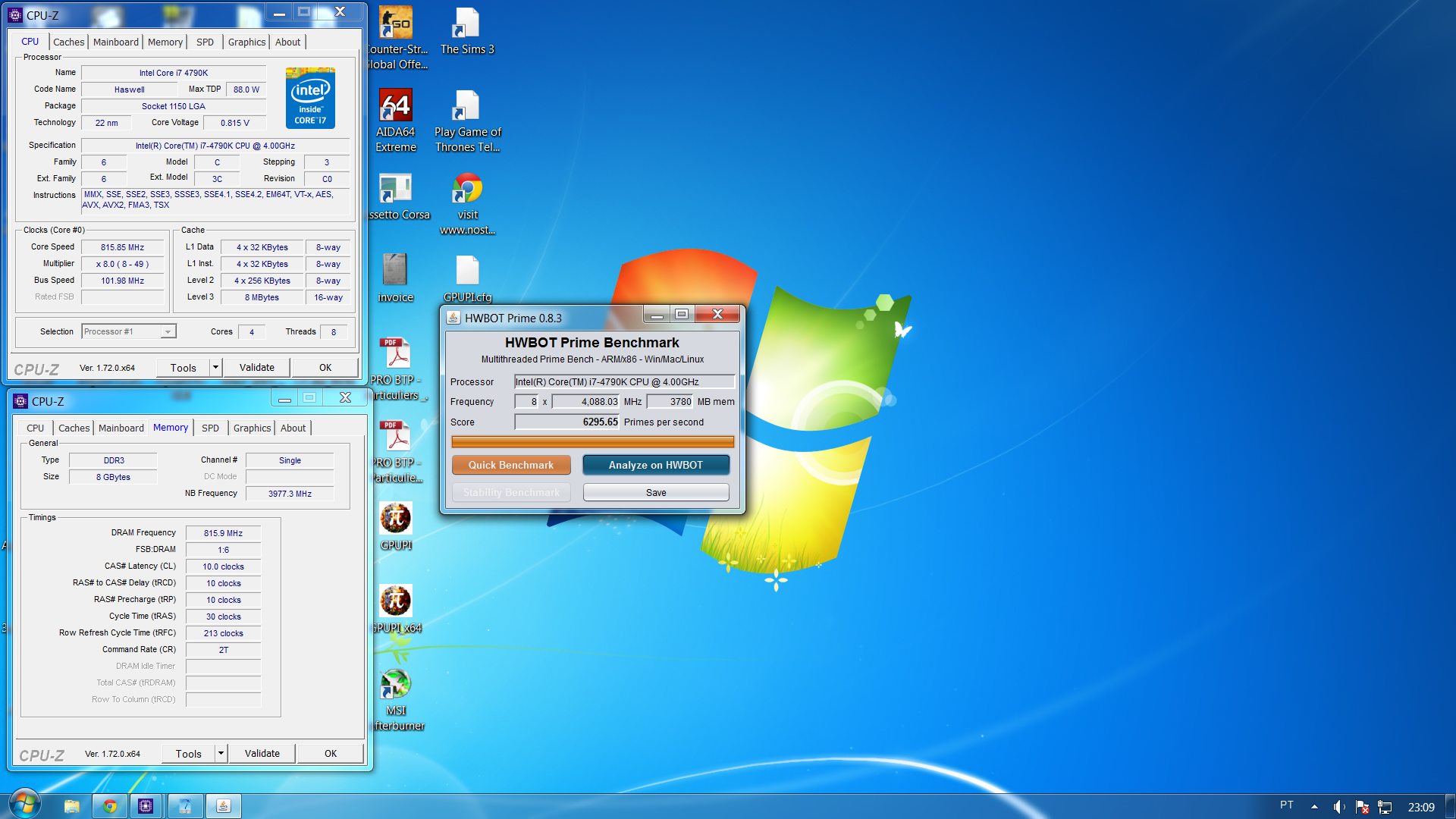
Task: Switch to the CPU-Z taskbar button
Action: 146,806
